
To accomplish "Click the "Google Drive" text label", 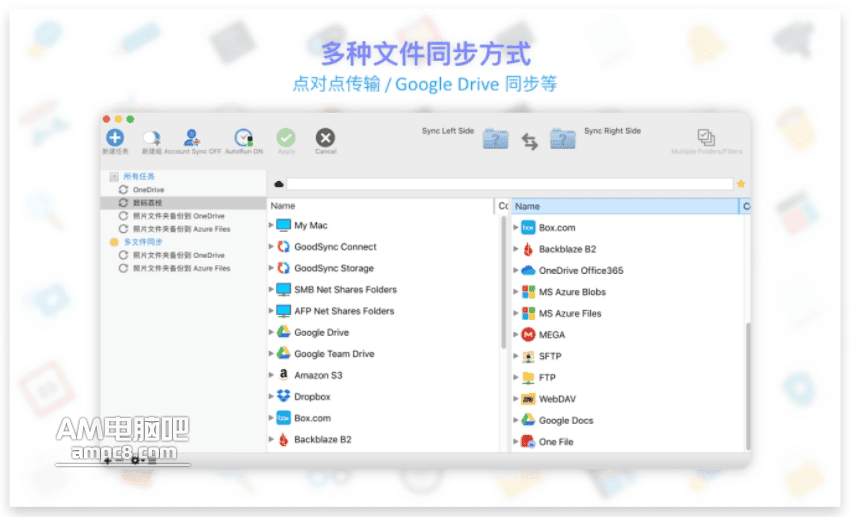I will click(x=321, y=332).
